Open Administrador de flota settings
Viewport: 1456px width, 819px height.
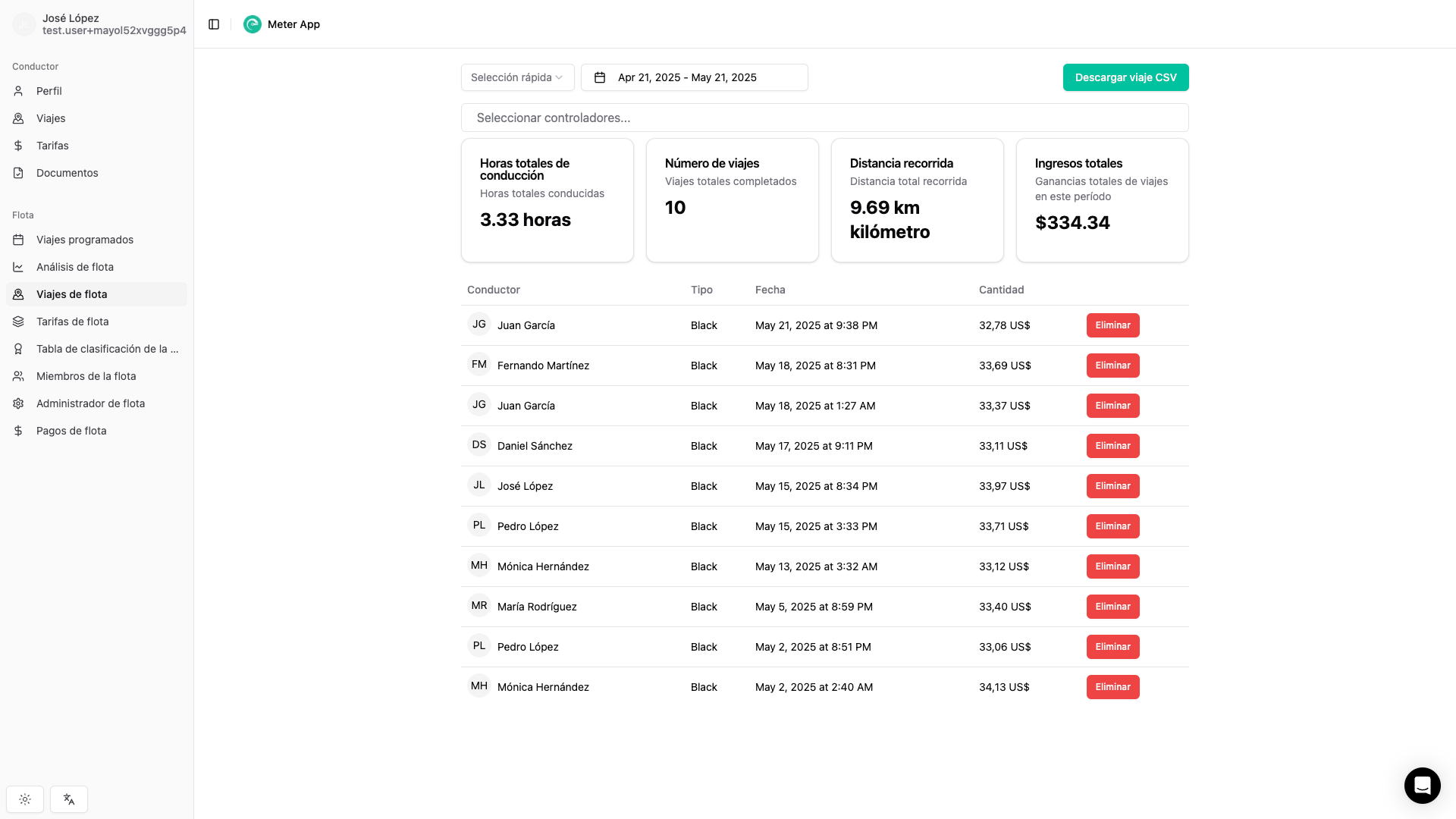click(90, 403)
